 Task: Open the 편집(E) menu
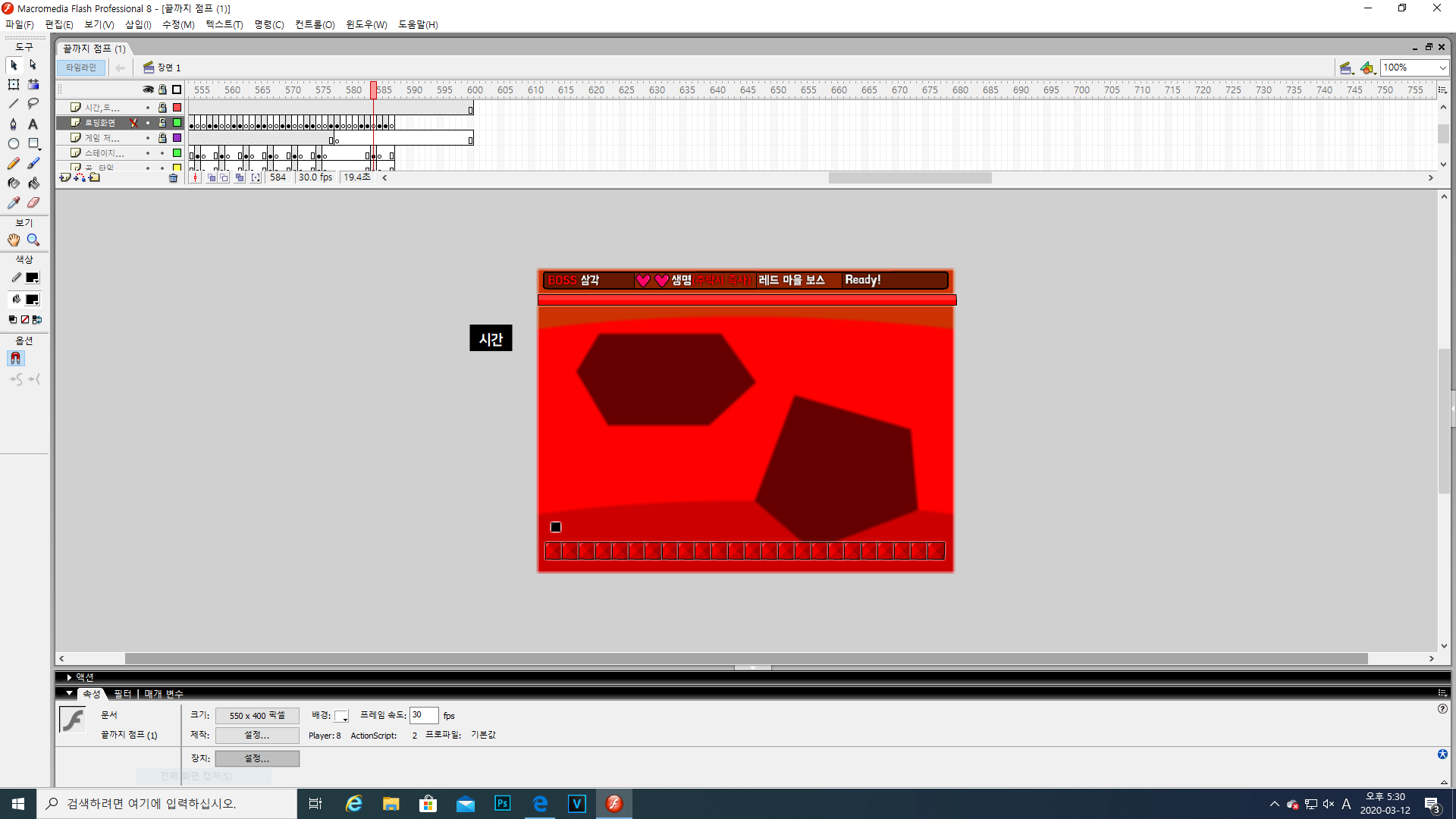tap(59, 24)
